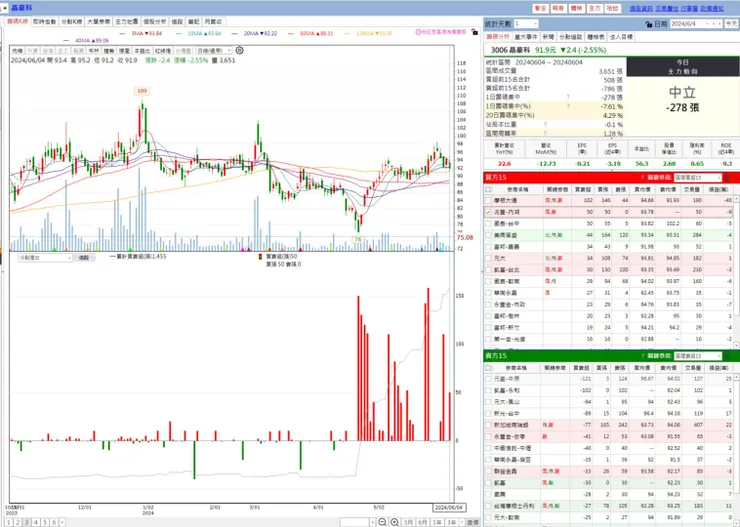This screenshot has width=740, height=527.
Task: Click the 20MA legend entry
Action: (261, 33)
